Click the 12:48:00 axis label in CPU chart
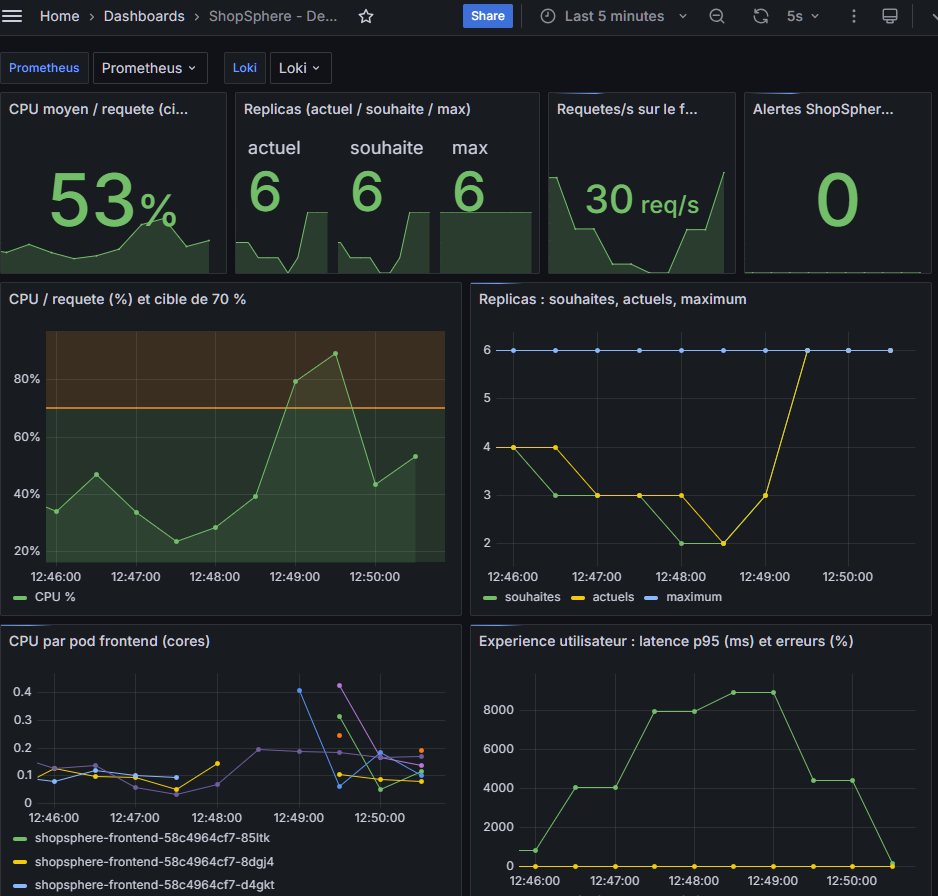The height and width of the screenshot is (896, 938). click(x=215, y=577)
